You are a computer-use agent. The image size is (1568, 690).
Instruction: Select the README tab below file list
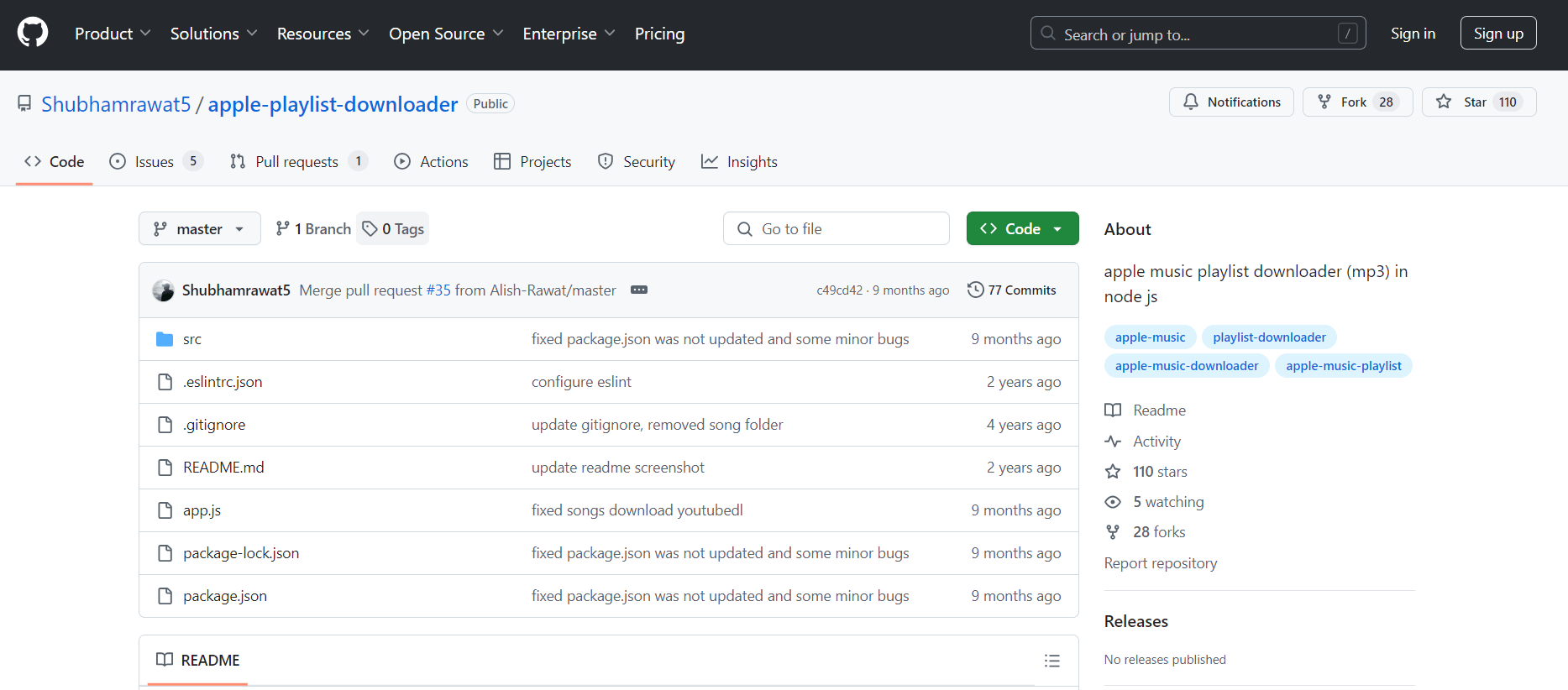pos(198,661)
